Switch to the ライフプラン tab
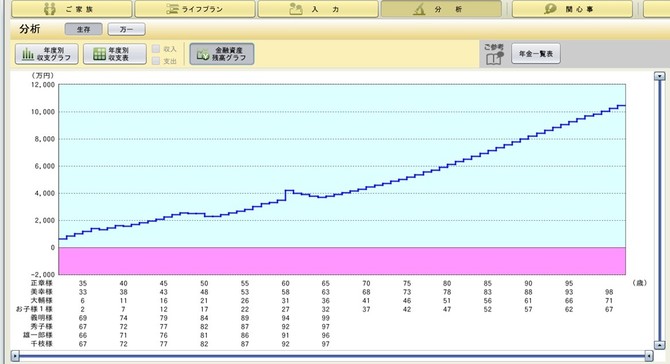Viewport: 670px width, 364px height. coord(195,9)
